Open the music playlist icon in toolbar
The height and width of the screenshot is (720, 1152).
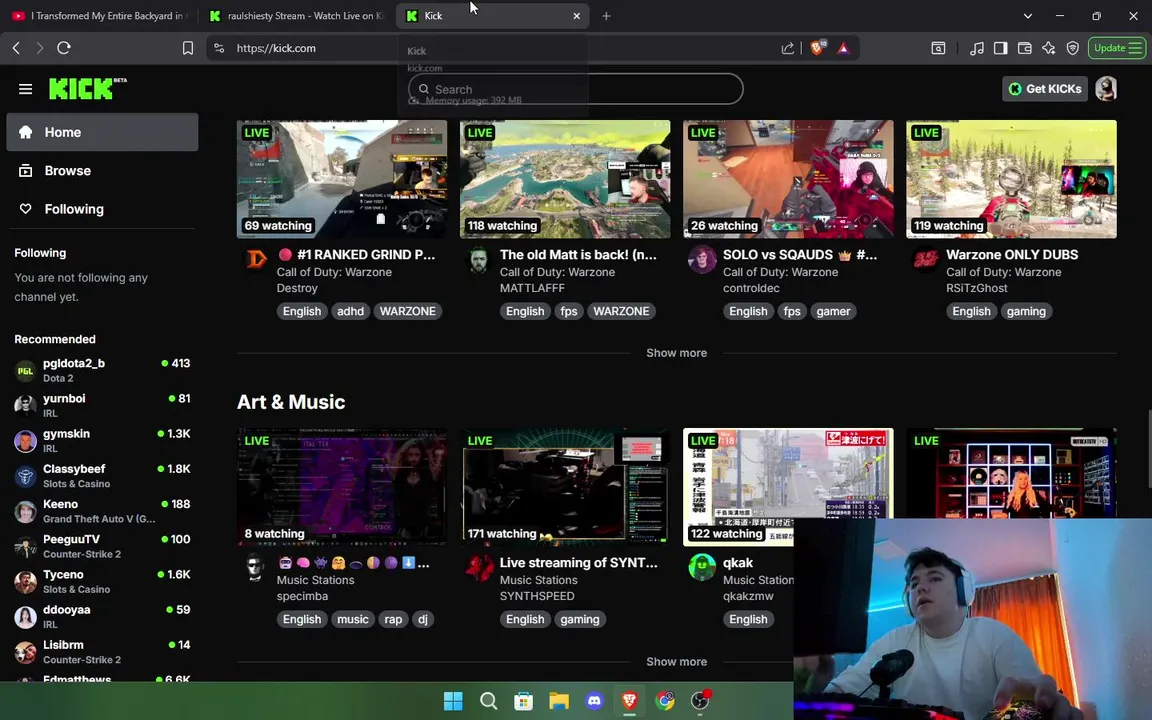pos(976,48)
